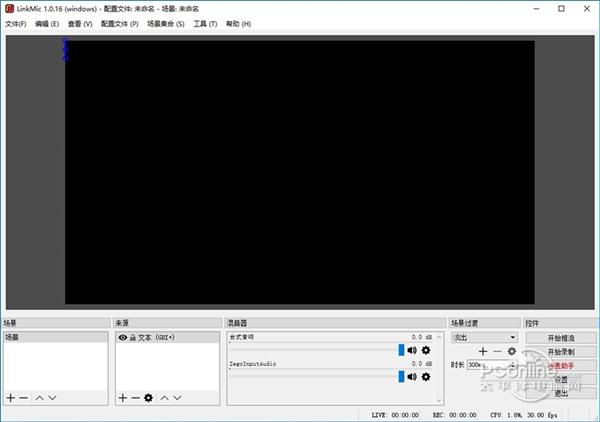Open audio settings gear for desktop audio

426,350
